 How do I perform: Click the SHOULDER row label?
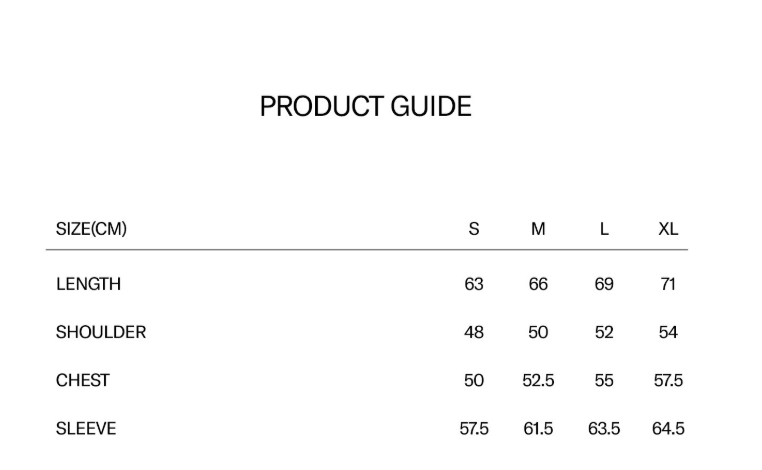pyautogui.click(x=101, y=332)
